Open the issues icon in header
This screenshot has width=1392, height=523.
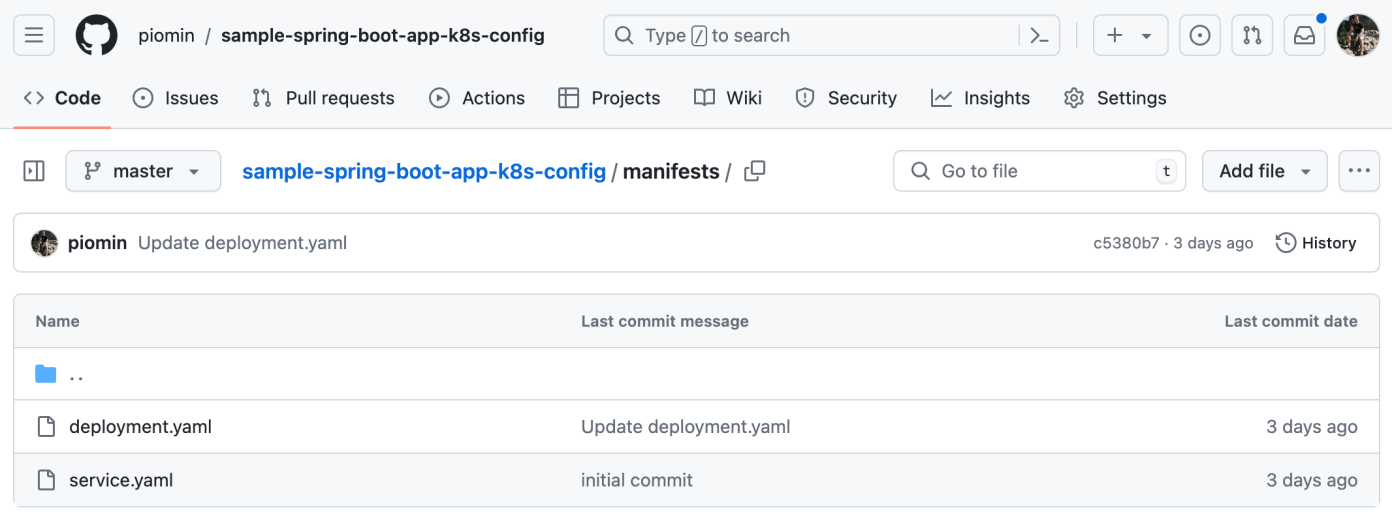click(x=1200, y=36)
